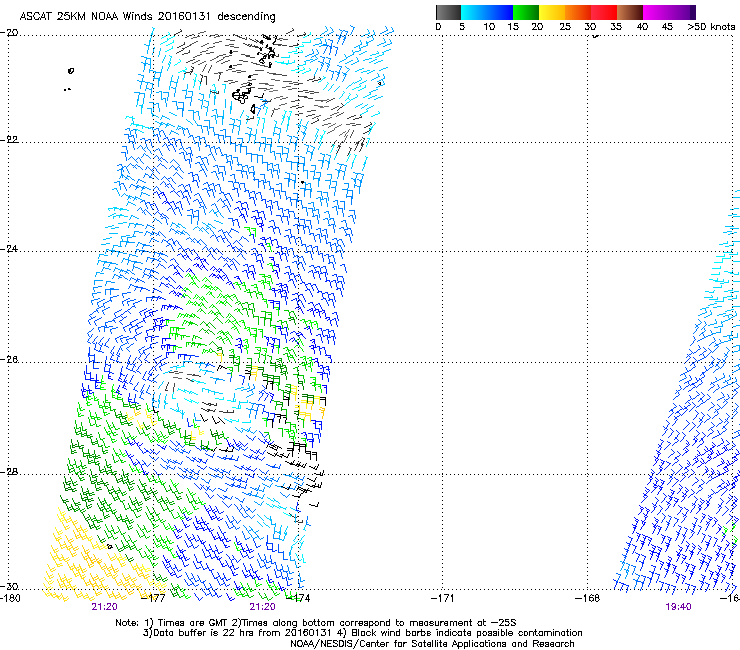740x650 pixels.
Task: Click the green 15-20 knots legend swatch
Action: tap(526, 12)
